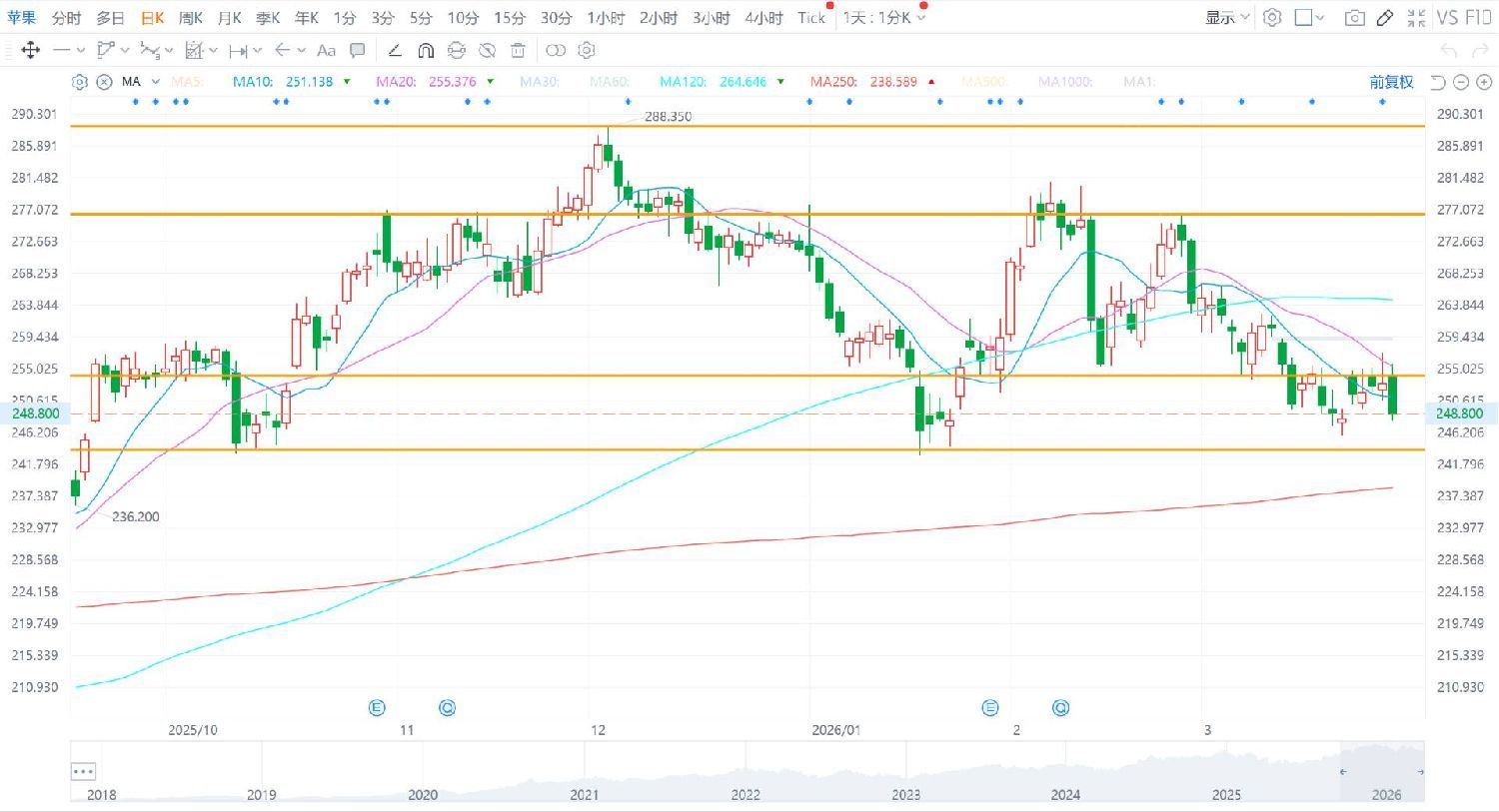Switch to the 分时 intraday tab
This screenshot has width=1499, height=812.
(66, 18)
